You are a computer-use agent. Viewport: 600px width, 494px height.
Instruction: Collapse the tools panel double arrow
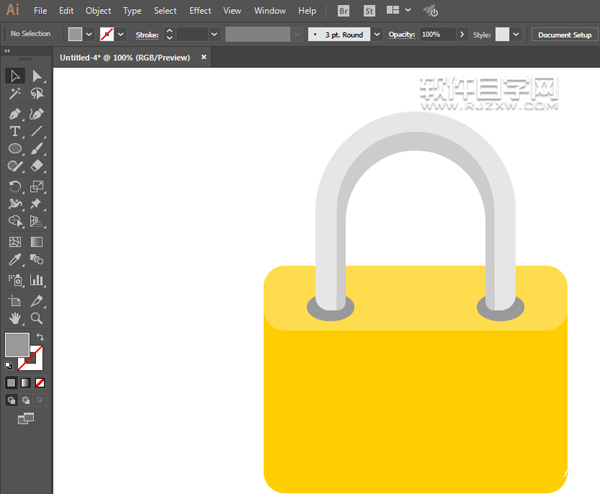7,51
